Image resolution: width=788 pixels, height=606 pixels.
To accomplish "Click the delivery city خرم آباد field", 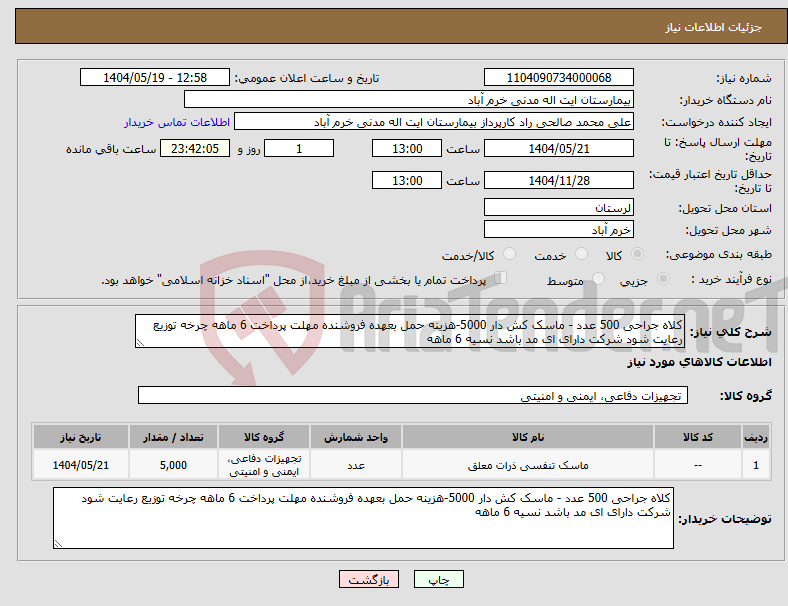I will (559, 229).
